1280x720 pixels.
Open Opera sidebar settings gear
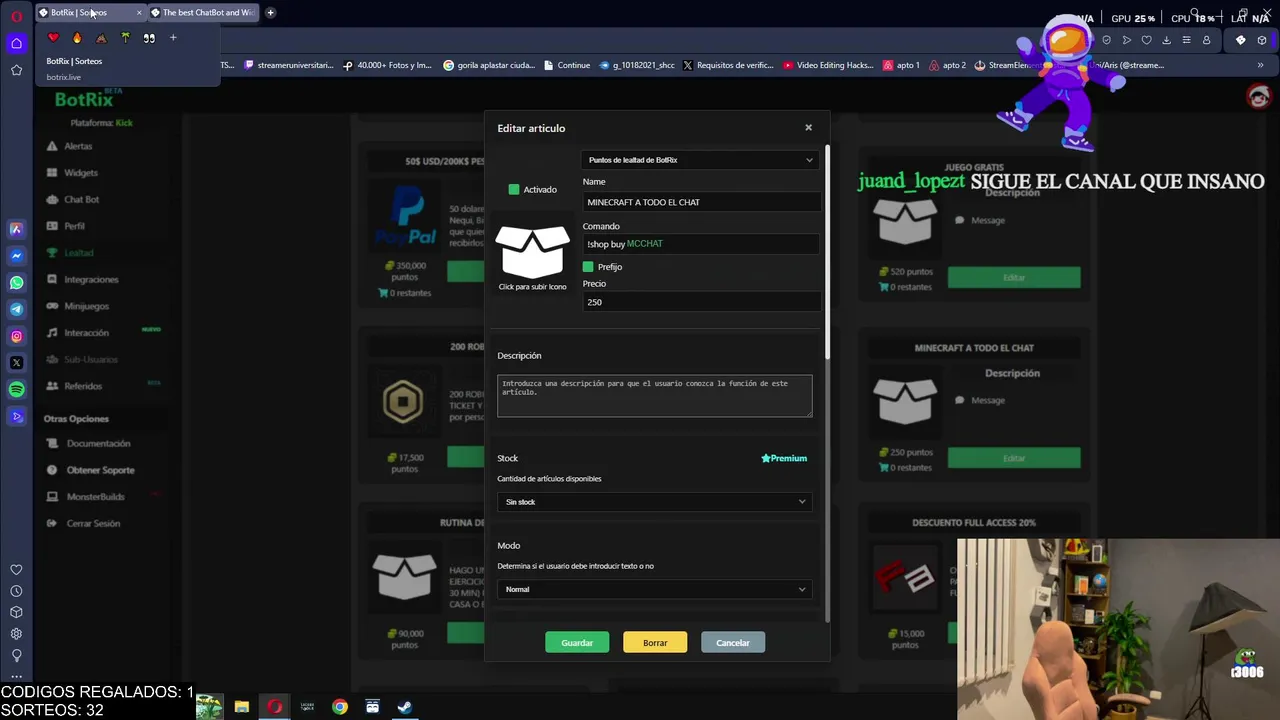[x=16, y=633]
